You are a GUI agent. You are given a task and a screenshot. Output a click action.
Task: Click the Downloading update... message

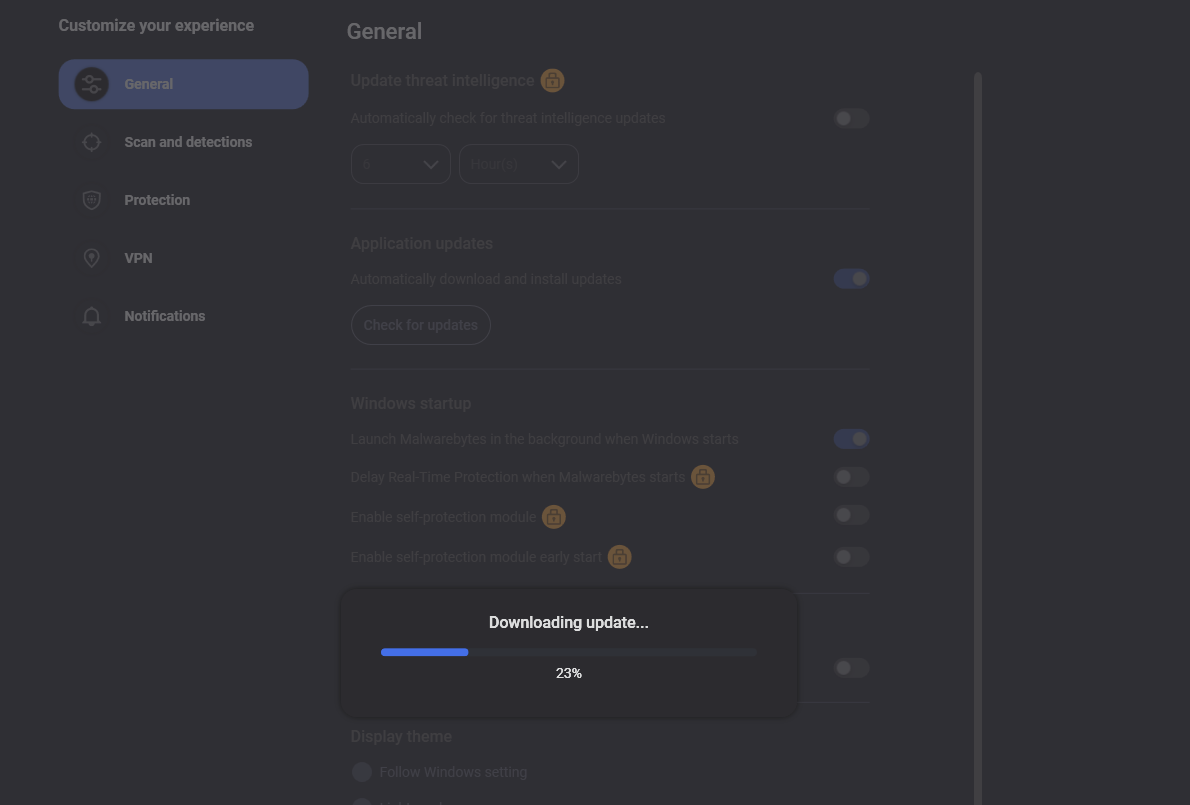568,622
